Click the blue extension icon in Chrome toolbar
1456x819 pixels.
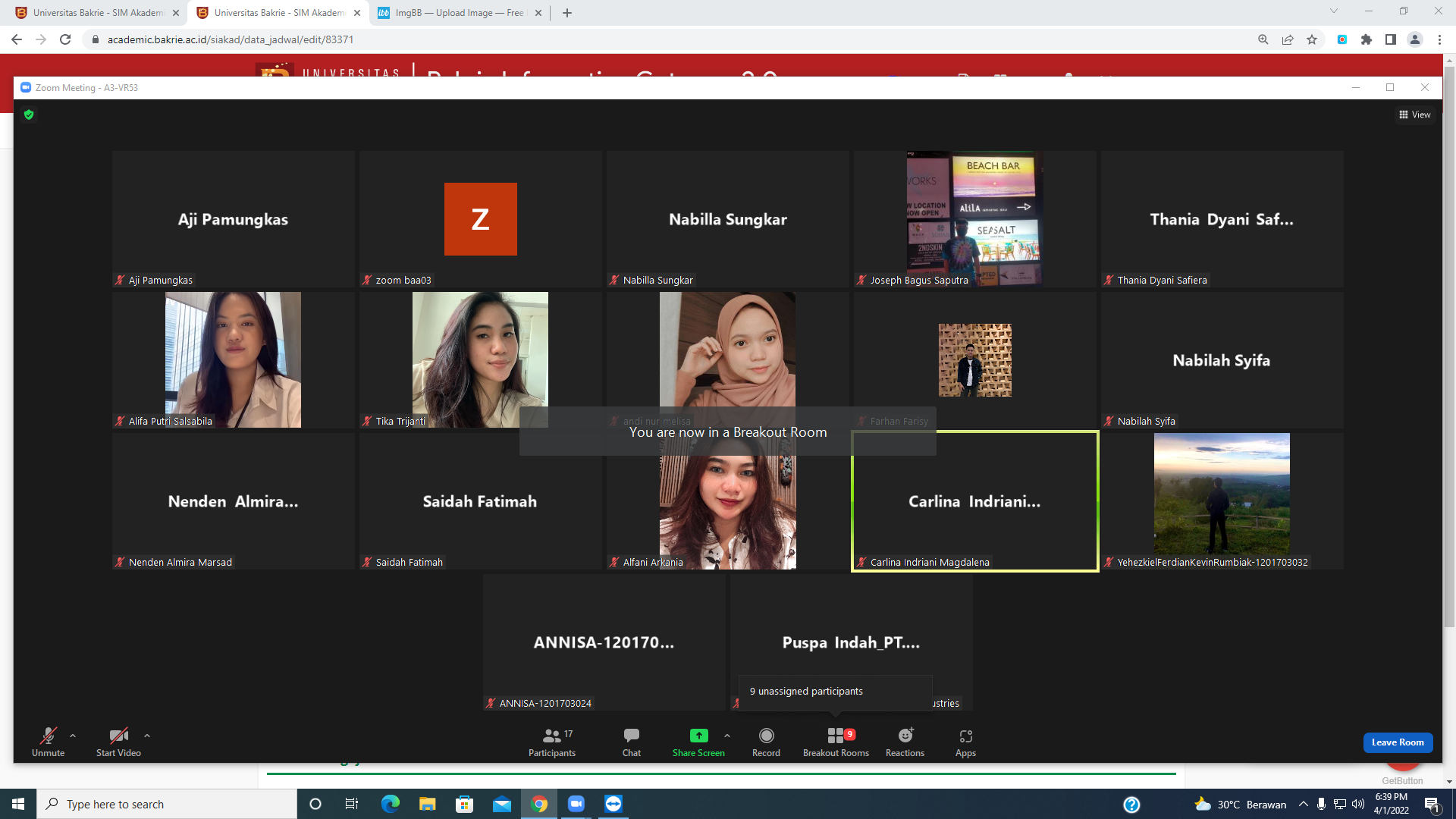tap(1342, 39)
